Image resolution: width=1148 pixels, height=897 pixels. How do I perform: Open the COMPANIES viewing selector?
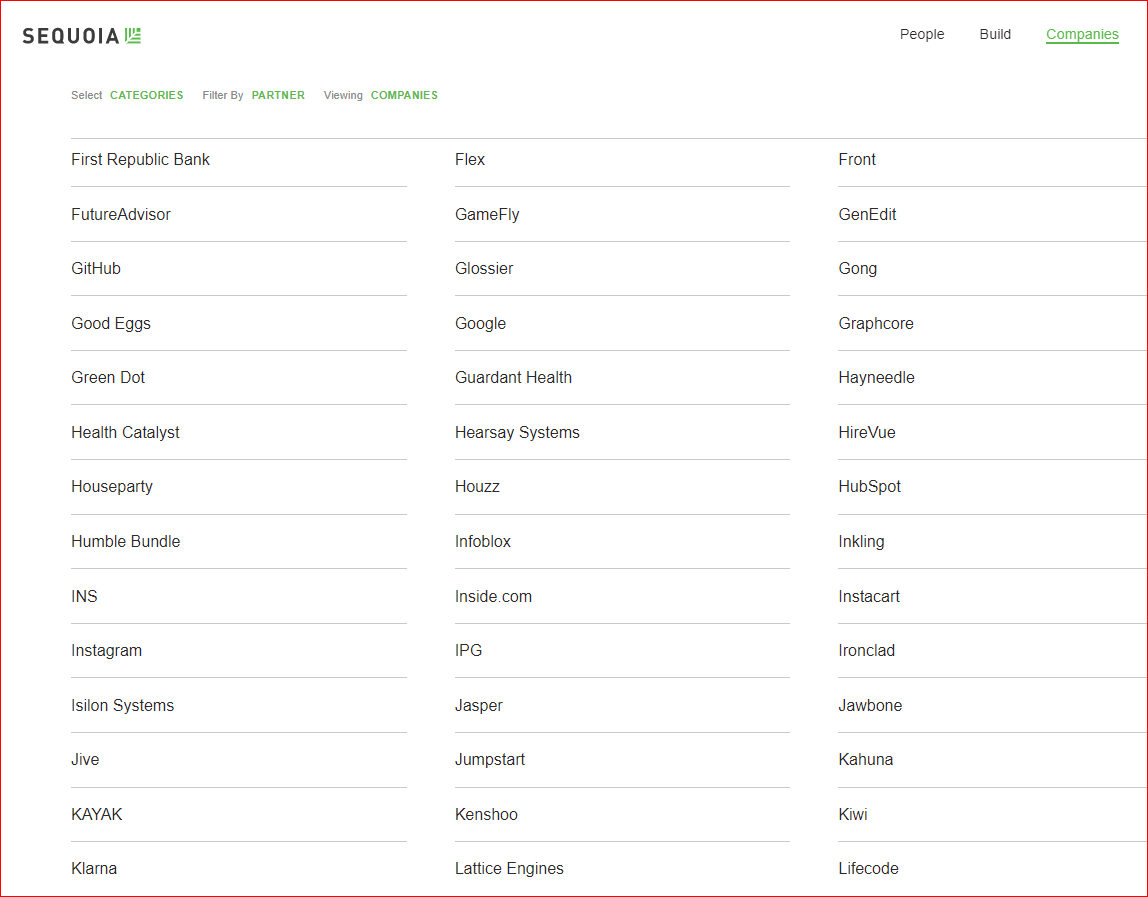pyautogui.click(x=404, y=95)
